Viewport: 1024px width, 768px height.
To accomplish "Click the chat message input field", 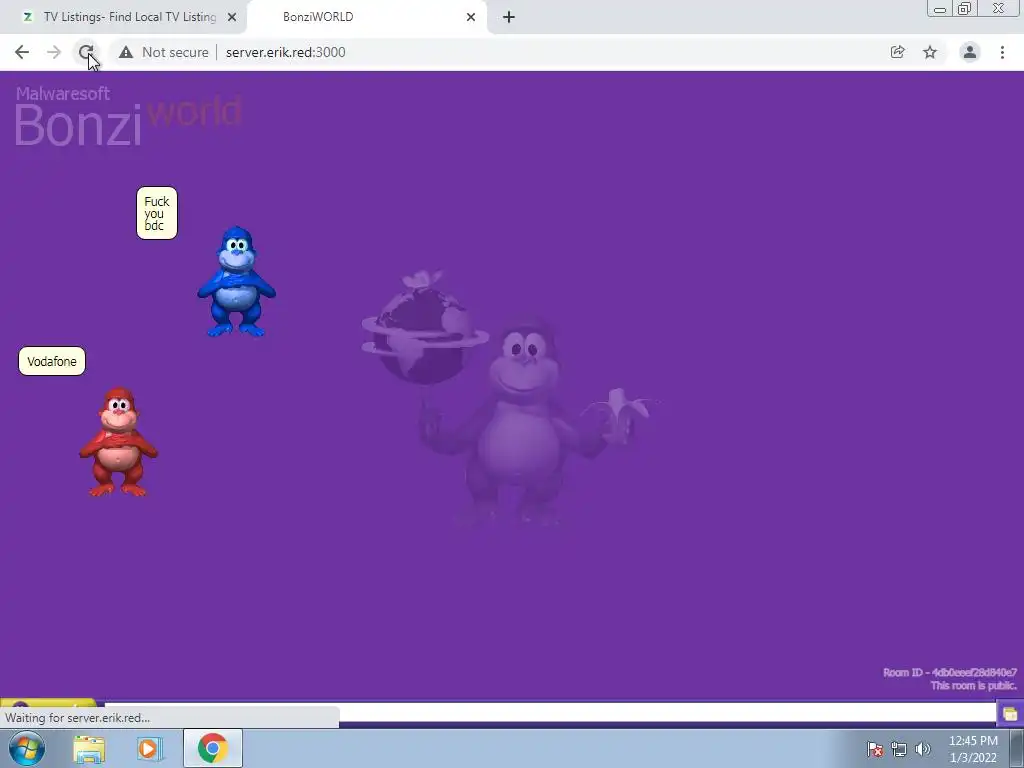I will tap(550, 712).
